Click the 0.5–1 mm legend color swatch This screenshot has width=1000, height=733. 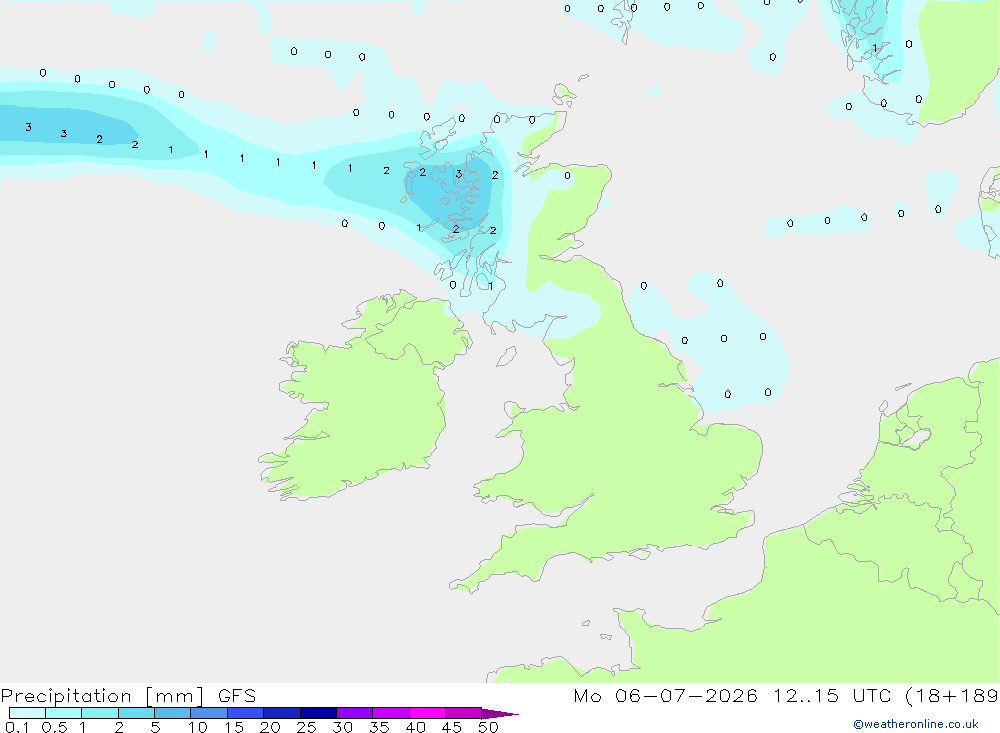pos(63,713)
